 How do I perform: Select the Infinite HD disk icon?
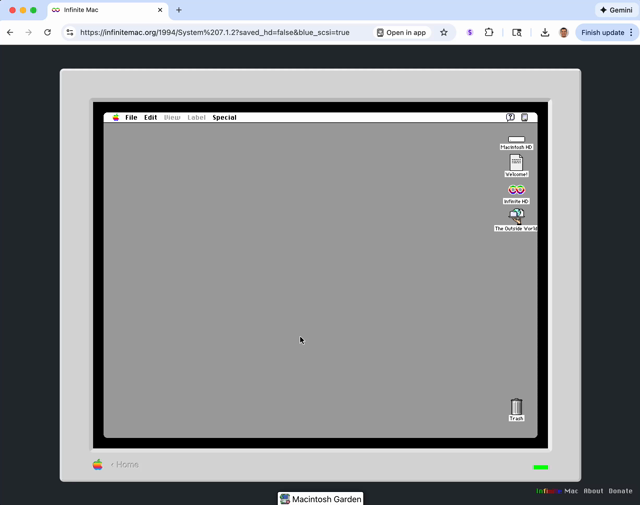pyautogui.click(x=516, y=190)
